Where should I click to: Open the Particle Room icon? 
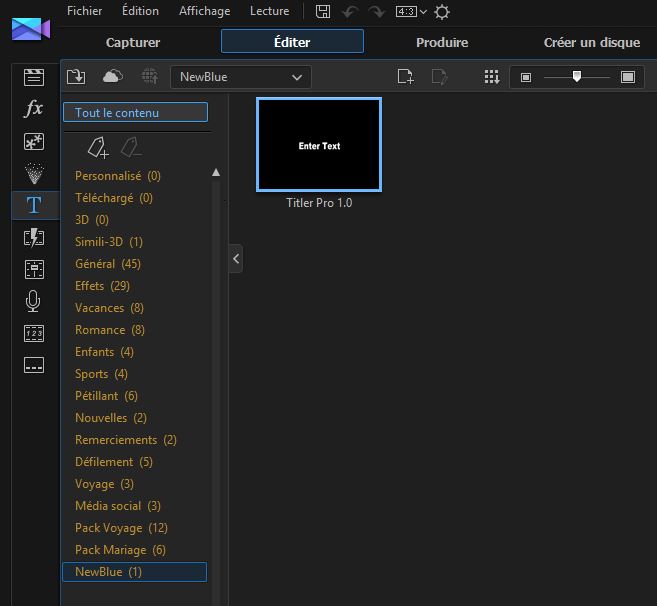point(34,173)
